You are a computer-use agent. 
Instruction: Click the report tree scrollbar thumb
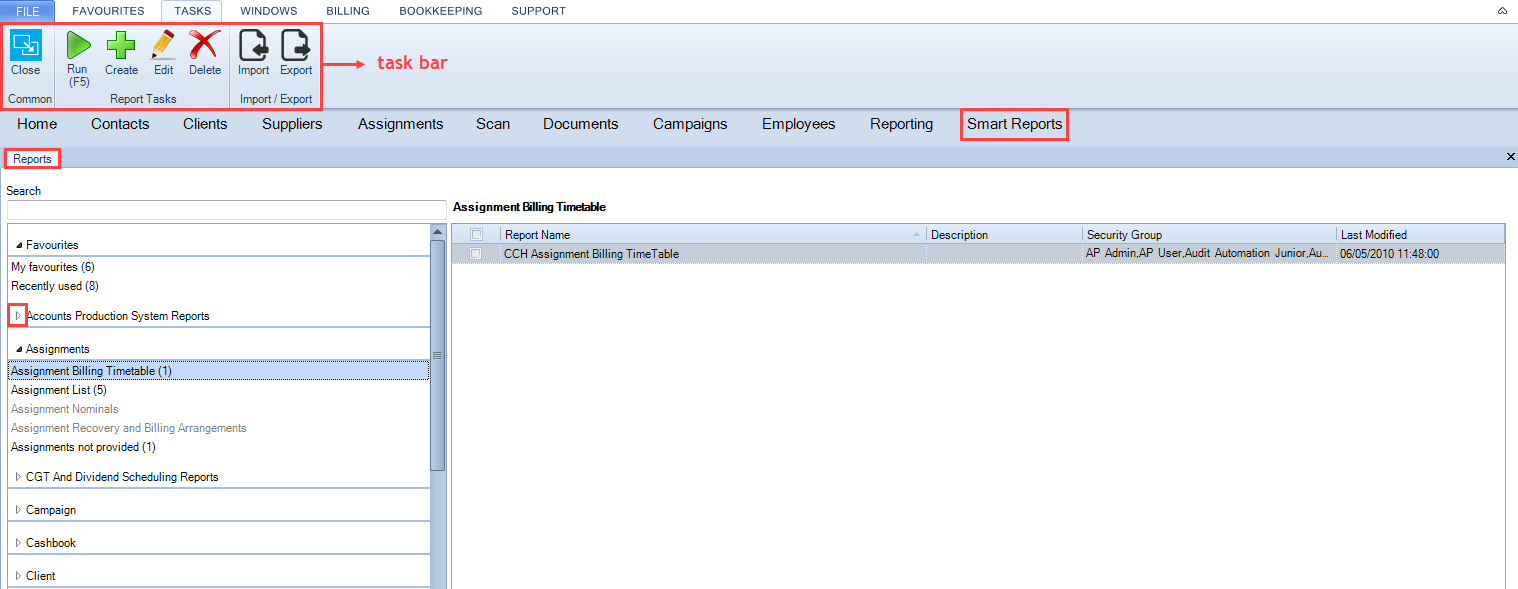point(437,355)
